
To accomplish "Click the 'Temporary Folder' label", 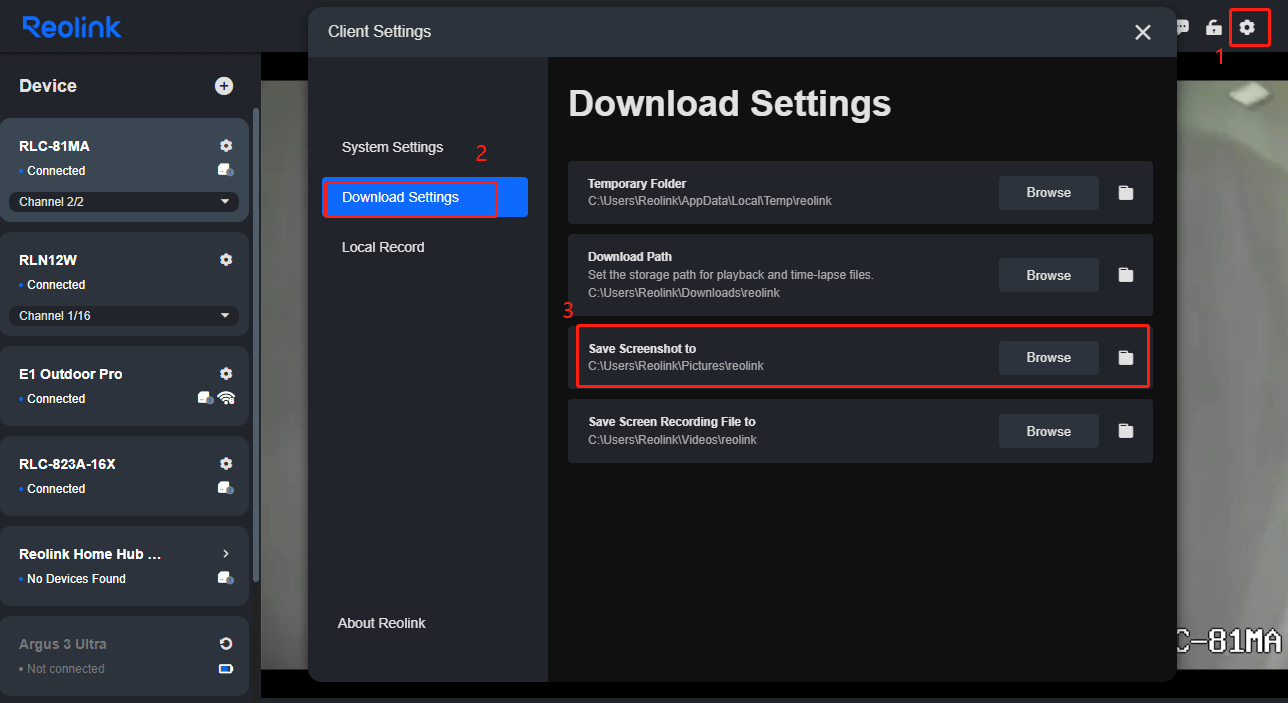I will 637,184.
